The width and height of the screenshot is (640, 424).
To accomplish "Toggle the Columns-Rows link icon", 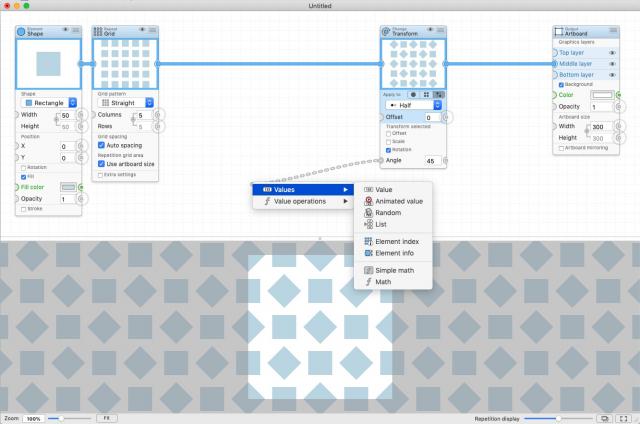I will click(133, 121).
